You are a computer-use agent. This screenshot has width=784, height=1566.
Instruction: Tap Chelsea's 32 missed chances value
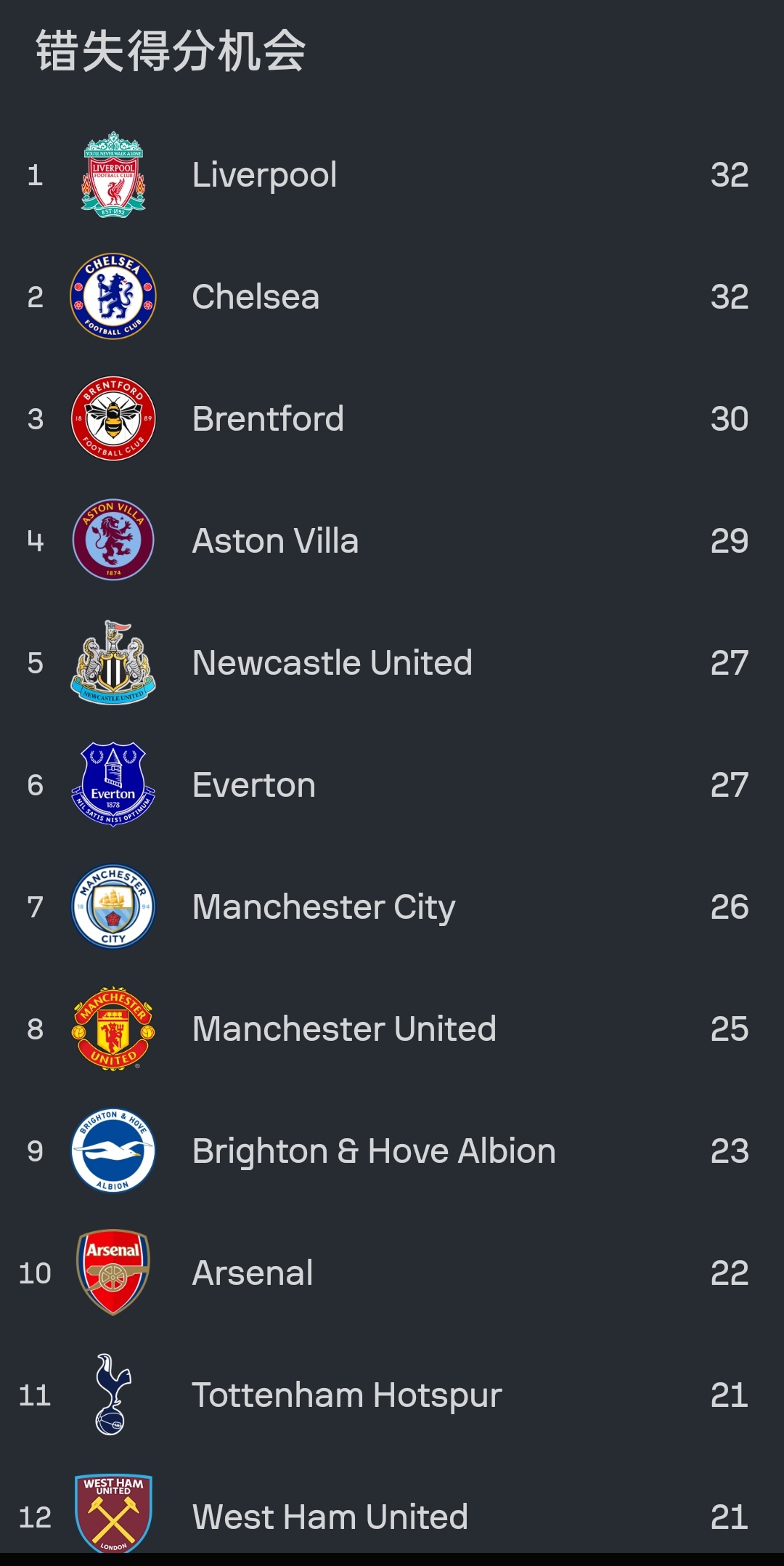click(730, 297)
